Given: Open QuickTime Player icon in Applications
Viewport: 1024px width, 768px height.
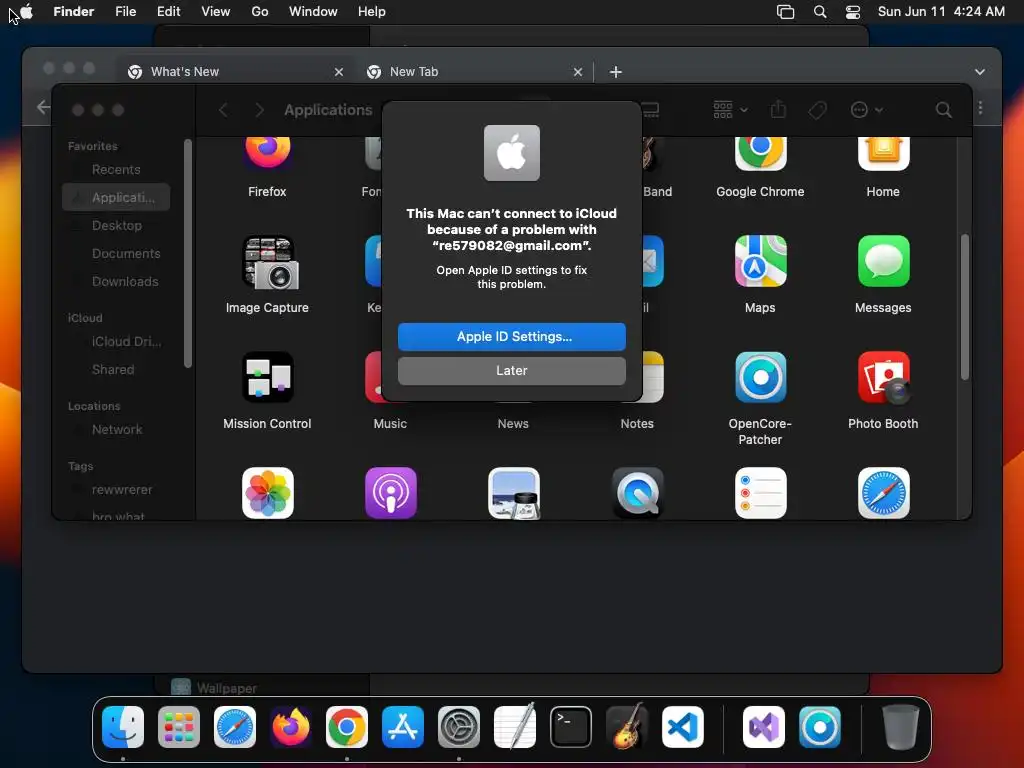Looking at the screenshot, I should [637, 493].
